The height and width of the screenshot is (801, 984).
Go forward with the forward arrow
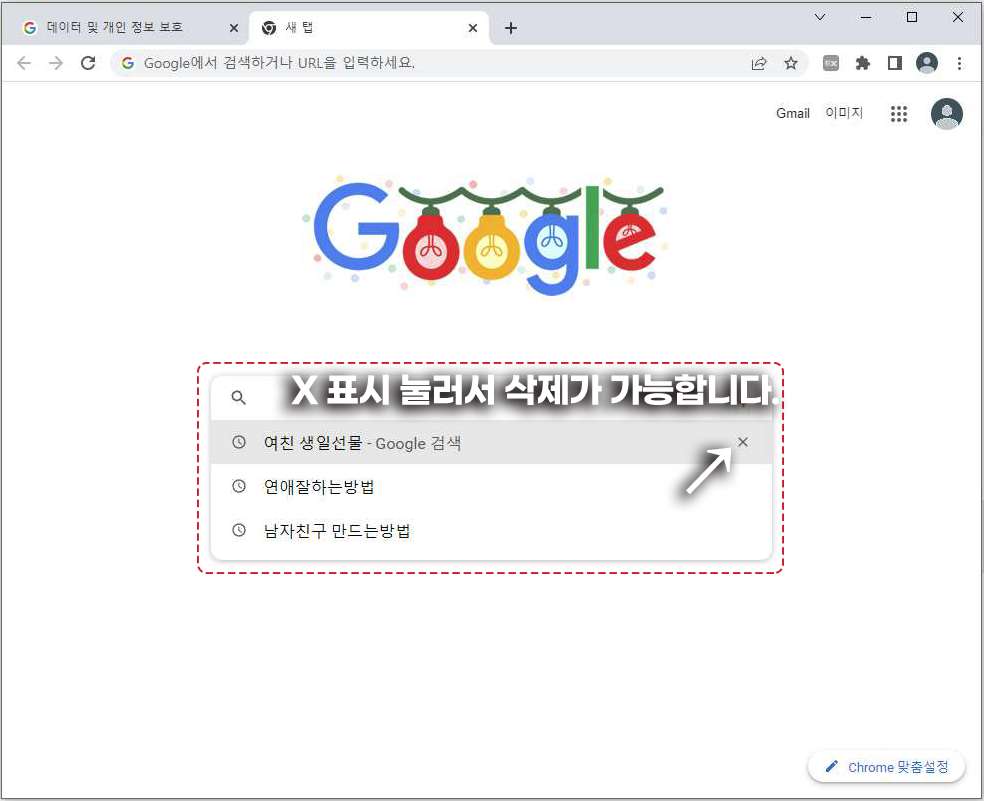56,63
